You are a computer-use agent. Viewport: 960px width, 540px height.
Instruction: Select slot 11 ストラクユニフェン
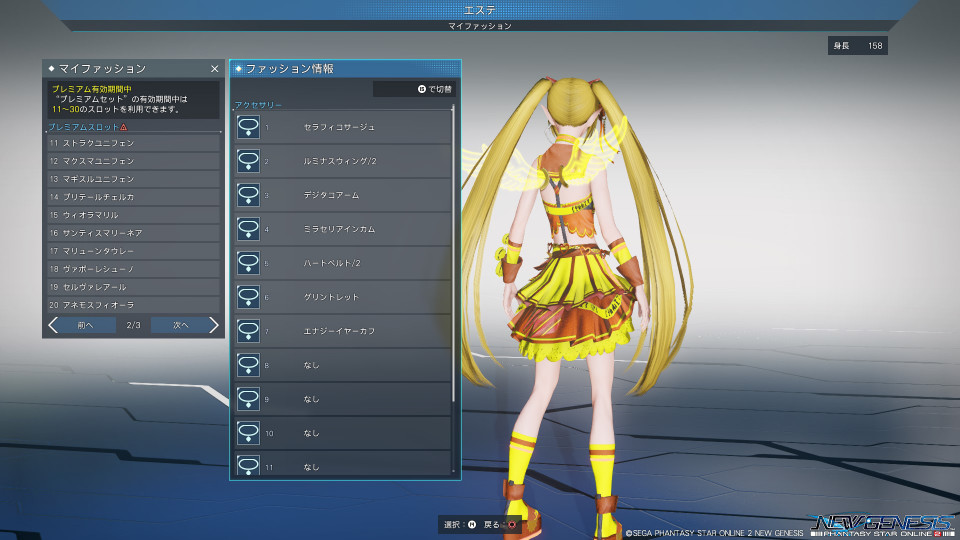coord(133,143)
